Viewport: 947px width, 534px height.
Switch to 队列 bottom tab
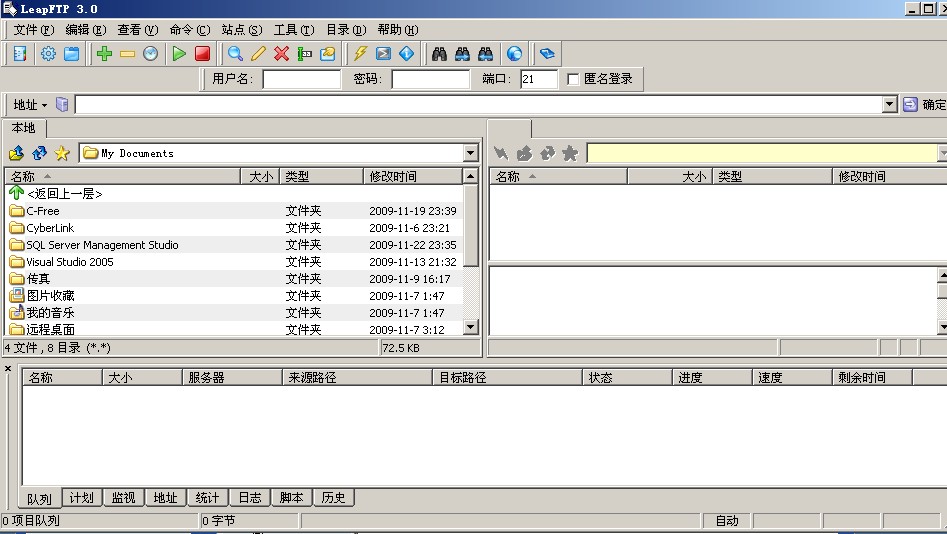point(40,498)
